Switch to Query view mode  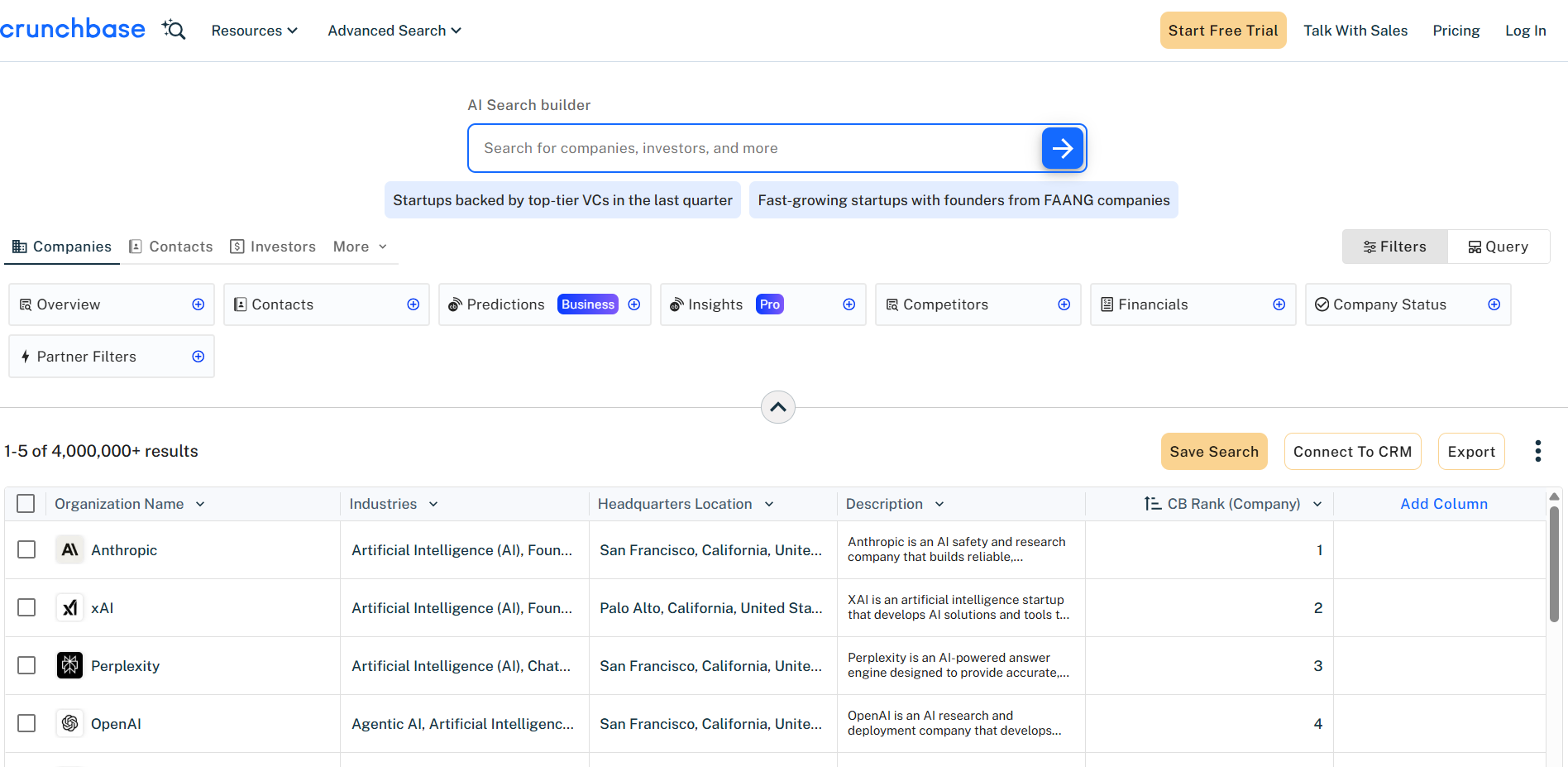pos(1499,247)
